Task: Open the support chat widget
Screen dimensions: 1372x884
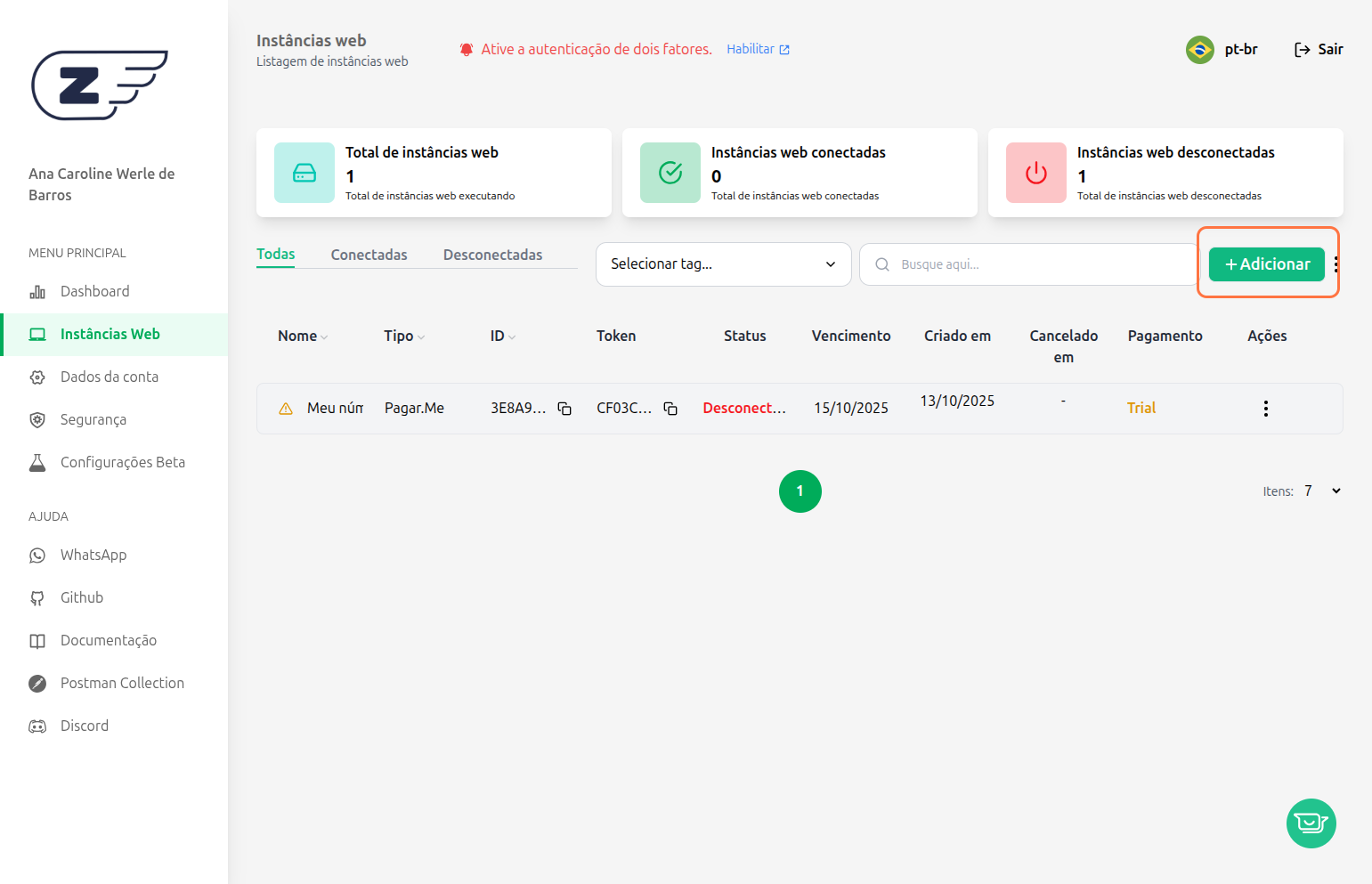Action: (x=1311, y=823)
